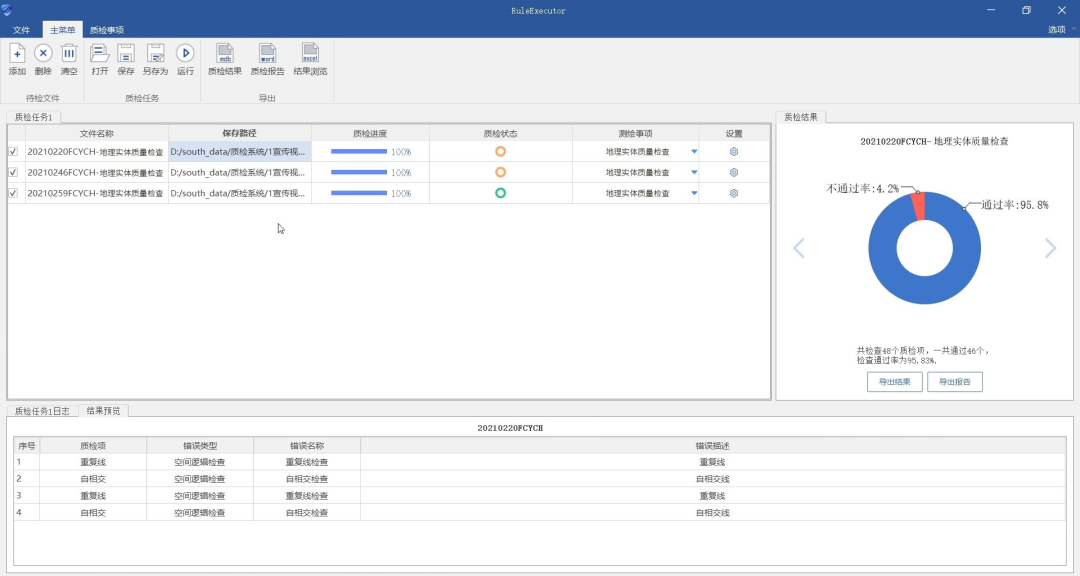This screenshot has width=1080, height=576.
Task: Open a task with 打开 icon
Action: click(100, 54)
